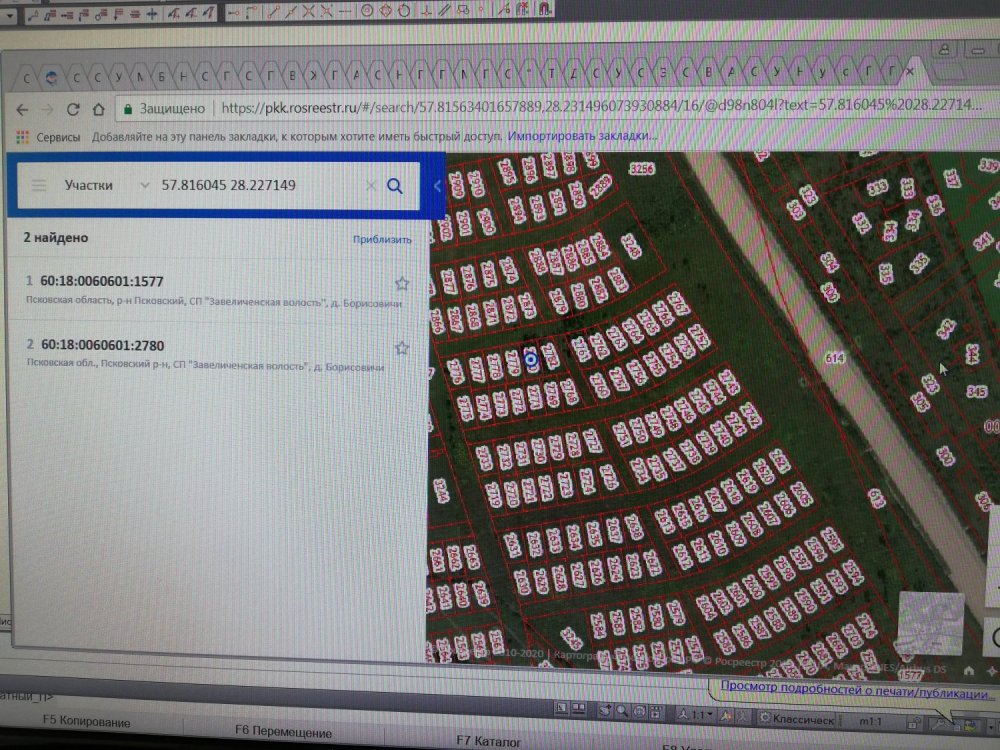Expand the Участки search type dropdown
1000x750 pixels.
pos(145,186)
